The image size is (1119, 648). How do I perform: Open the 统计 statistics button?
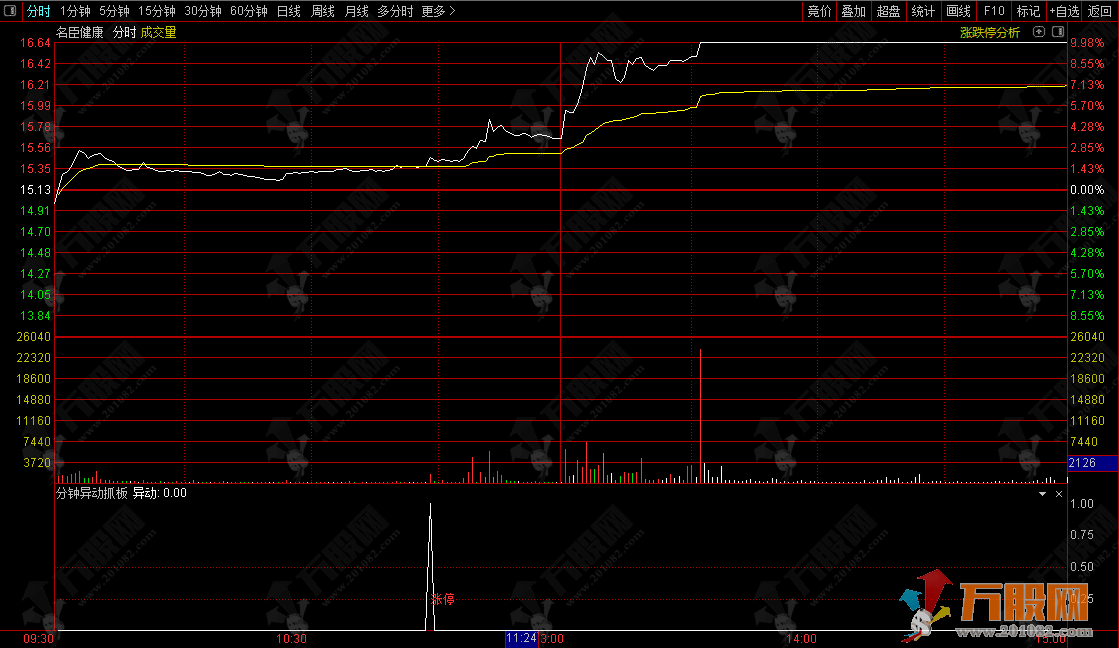pyautogui.click(x=923, y=11)
